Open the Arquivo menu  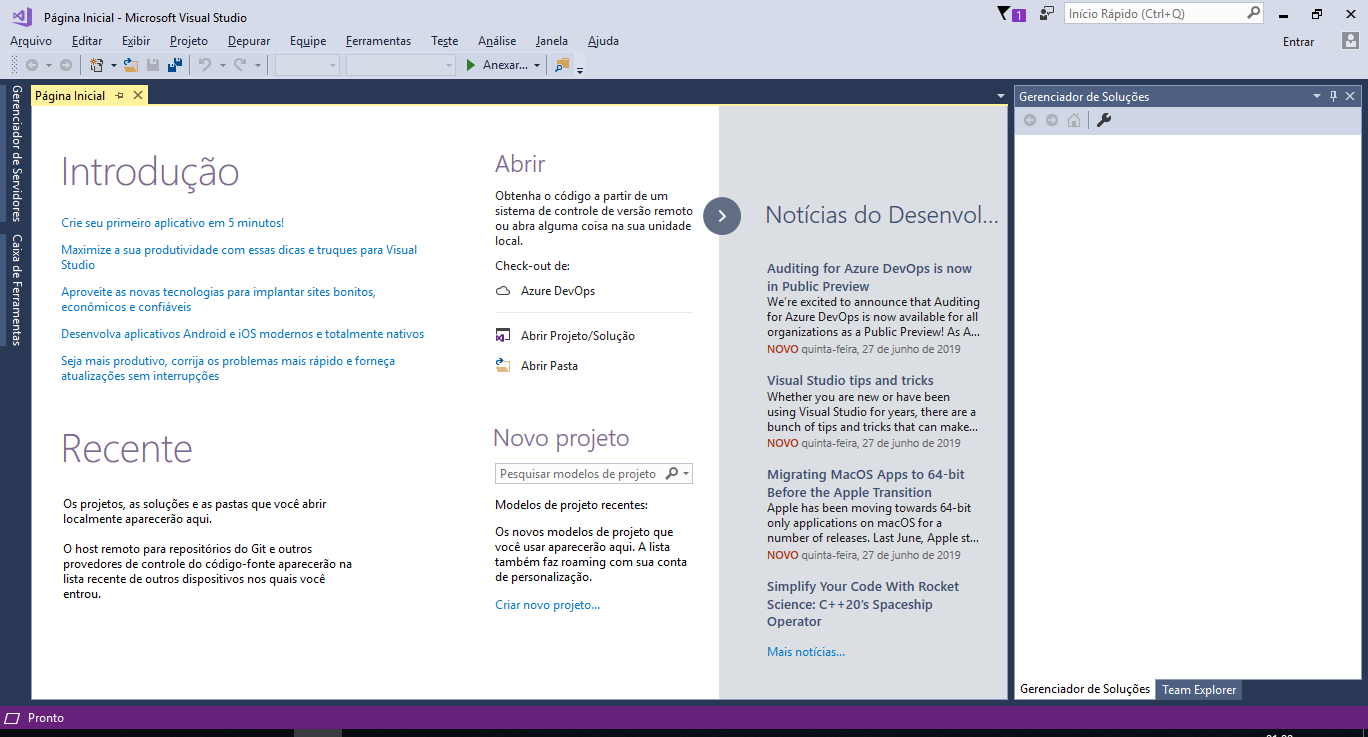point(31,41)
